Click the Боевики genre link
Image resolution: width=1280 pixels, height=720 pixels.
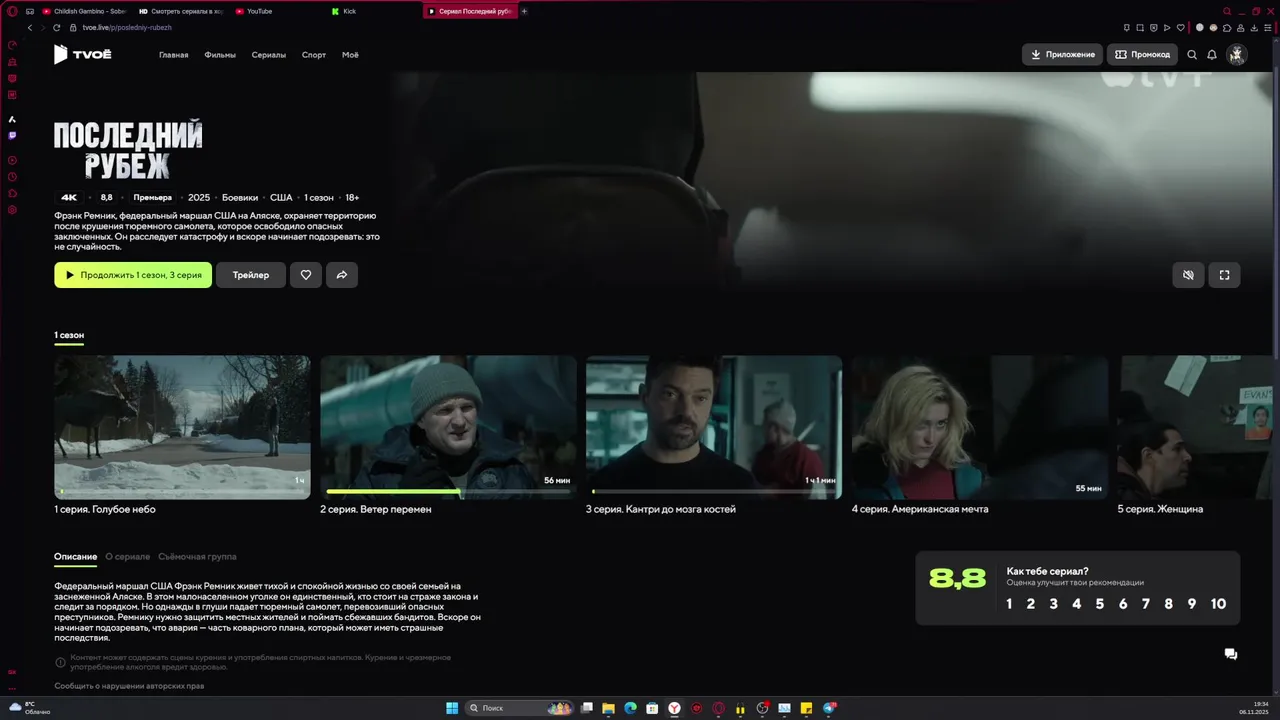240,198
